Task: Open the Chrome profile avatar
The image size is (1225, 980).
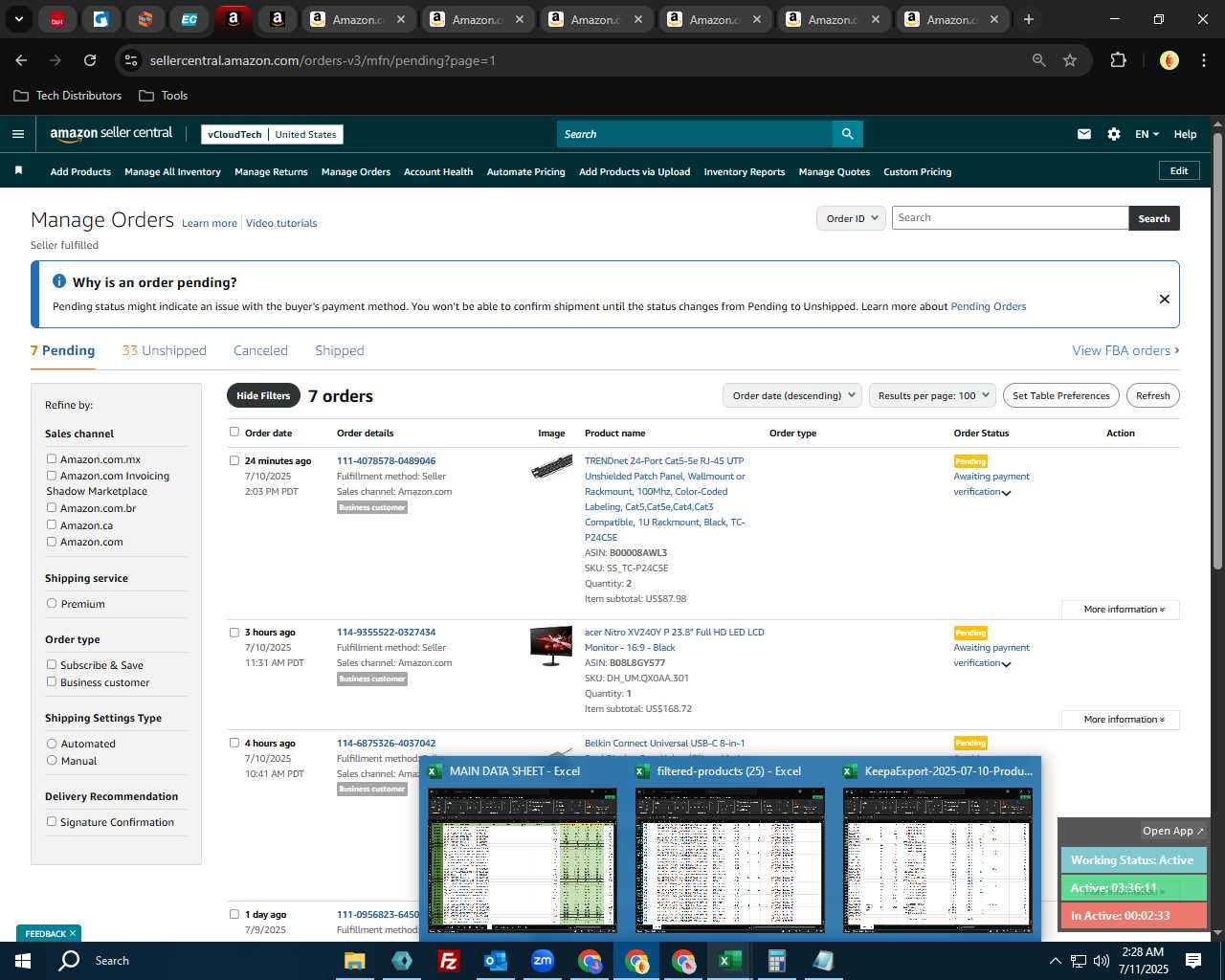Action: pyautogui.click(x=1169, y=60)
